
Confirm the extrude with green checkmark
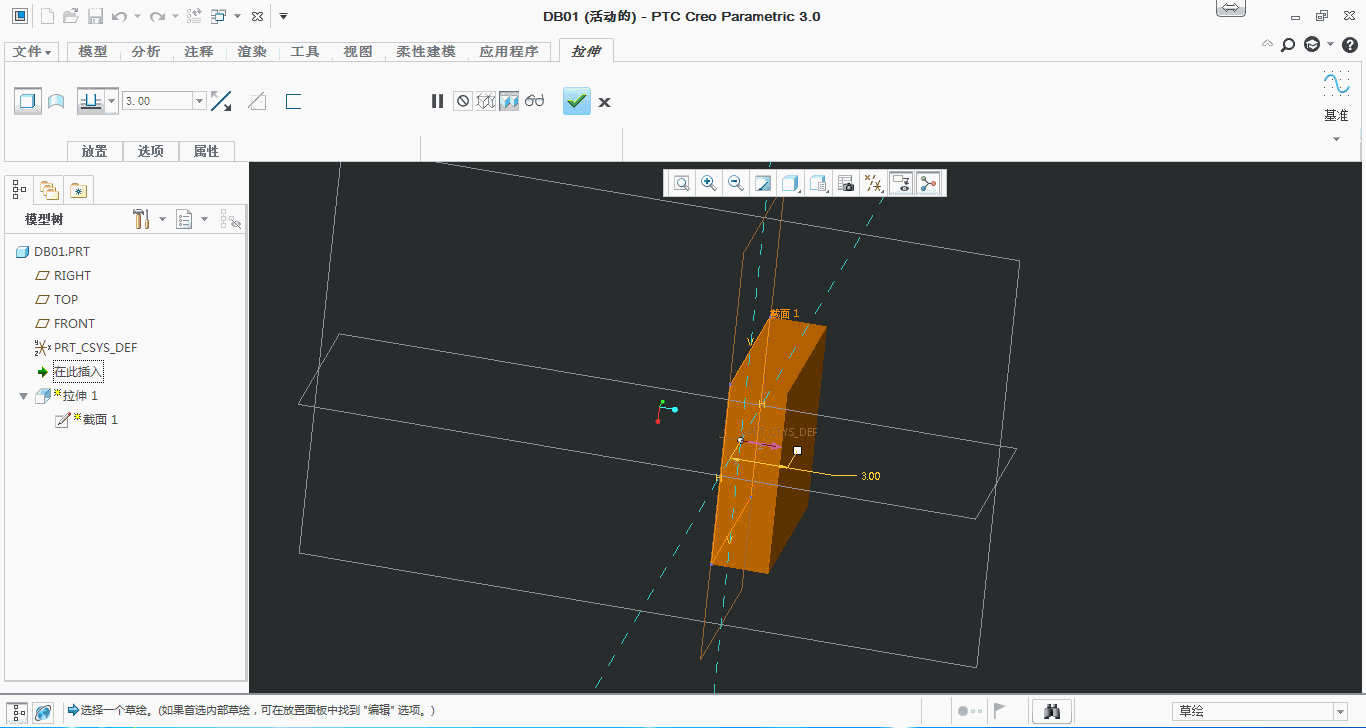[x=577, y=101]
